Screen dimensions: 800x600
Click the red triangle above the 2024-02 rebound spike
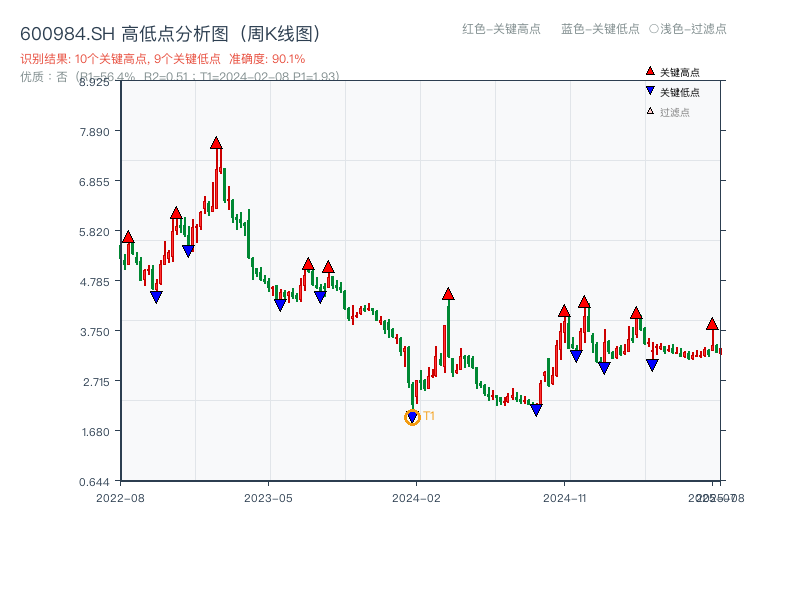[447, 293]
